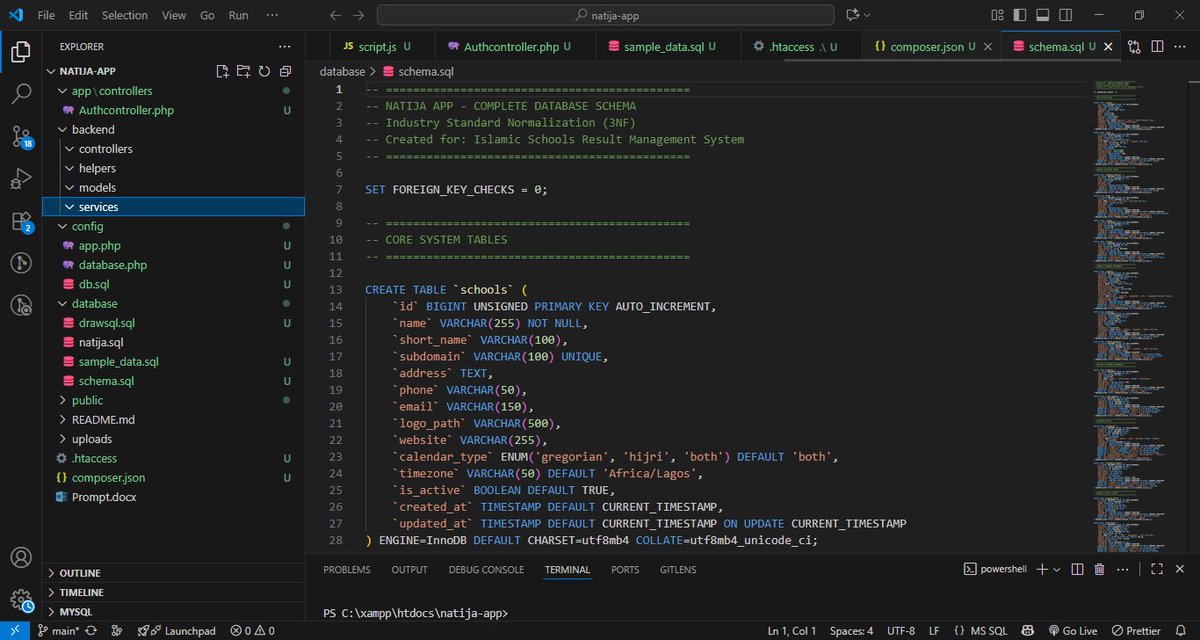Kill terminal with the trash icon

coord(1100,569)
